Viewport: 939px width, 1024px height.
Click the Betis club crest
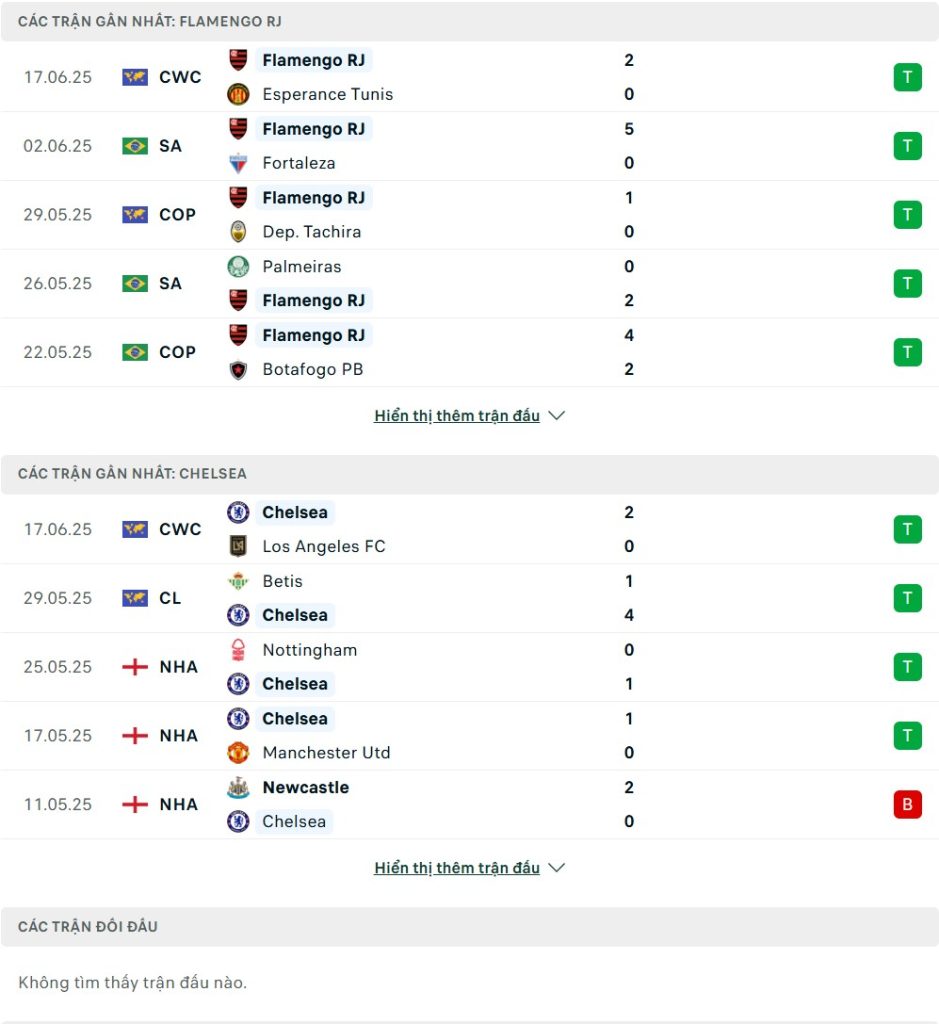tap(238, 581)
